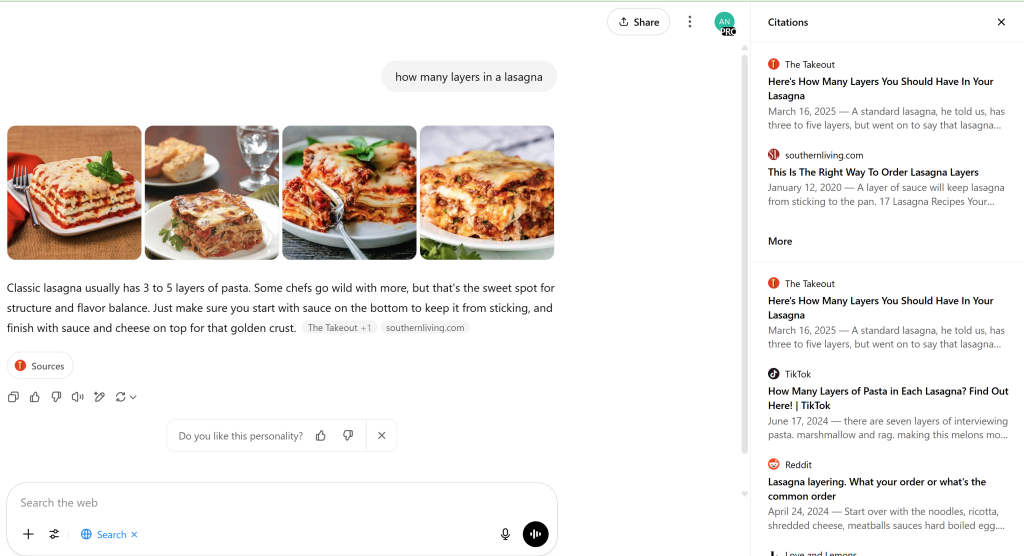Open Reddit 'Lasagna layering' citation
The height and width of the screenshot is (556, 1024).
pyautogui.click(x=877, y=489)
